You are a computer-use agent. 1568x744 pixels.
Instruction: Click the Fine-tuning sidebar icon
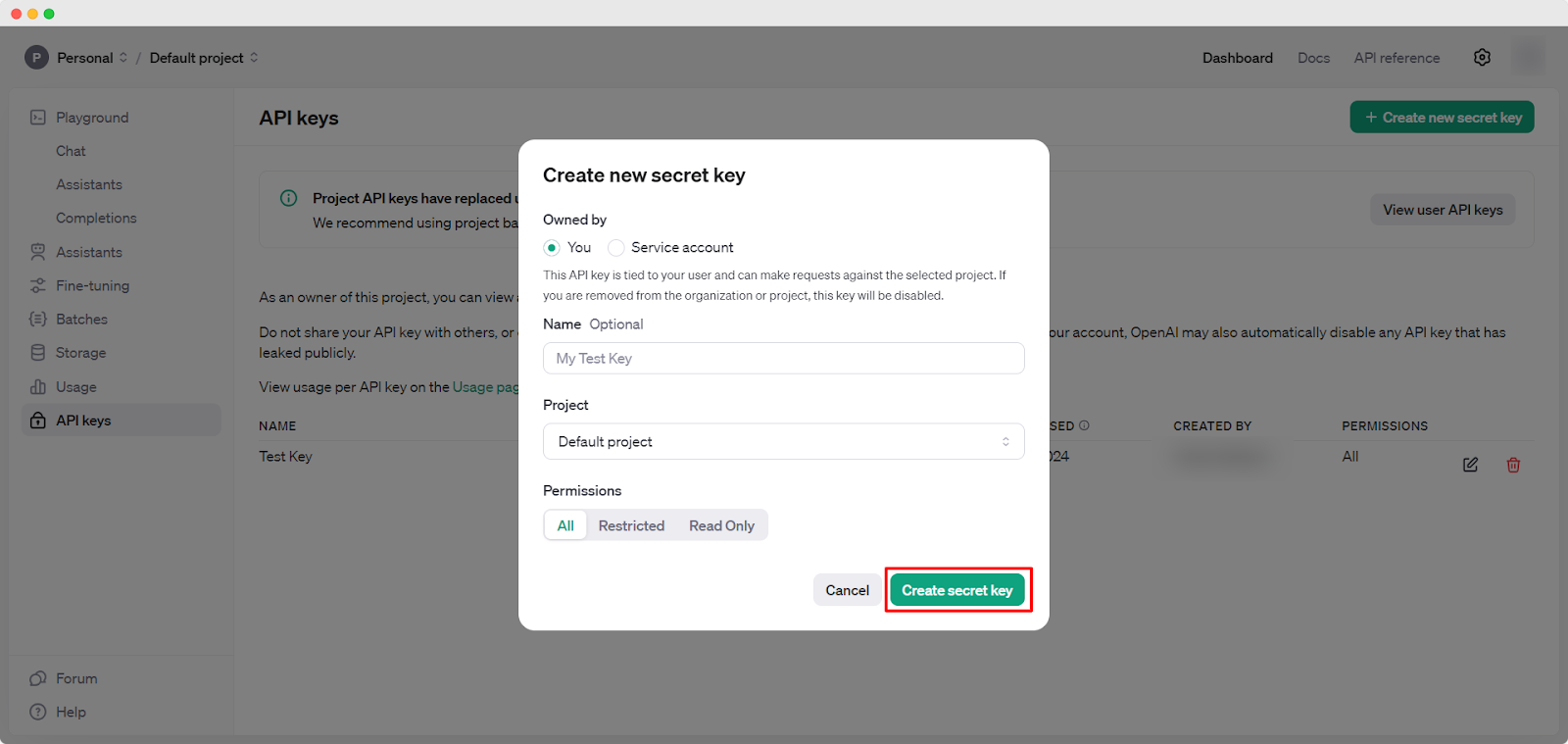click(38, 285)
